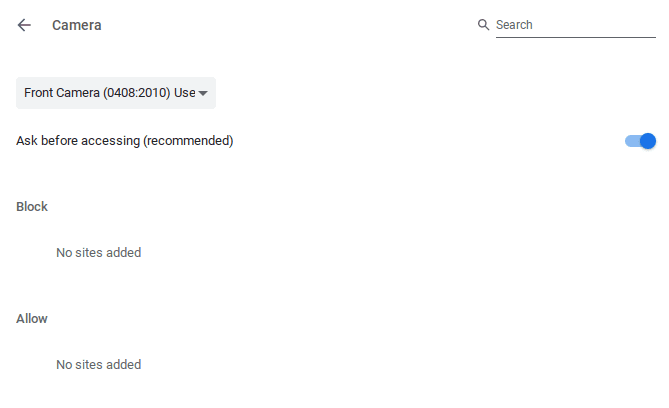Click the Ask before accessing (recommended) label
The width and height of the screenshot is (669, 408).
pos(125,141)
